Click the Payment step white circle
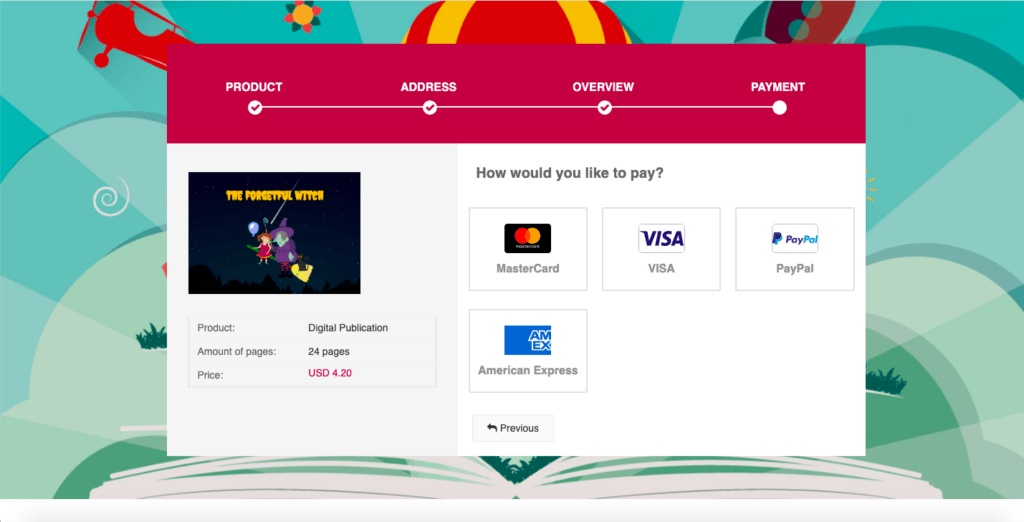 coord(779,108)
